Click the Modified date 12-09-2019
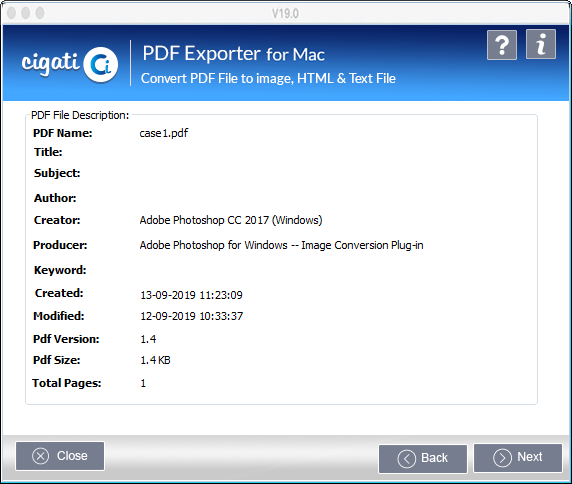The image size is (572, 484). click(x=192, y=316)
